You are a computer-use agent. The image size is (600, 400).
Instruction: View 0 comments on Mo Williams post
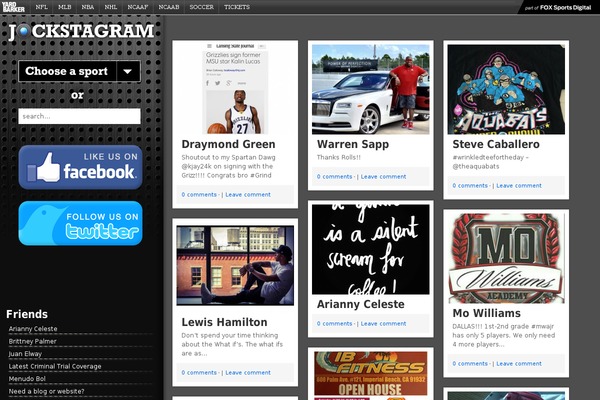(470, 364)
